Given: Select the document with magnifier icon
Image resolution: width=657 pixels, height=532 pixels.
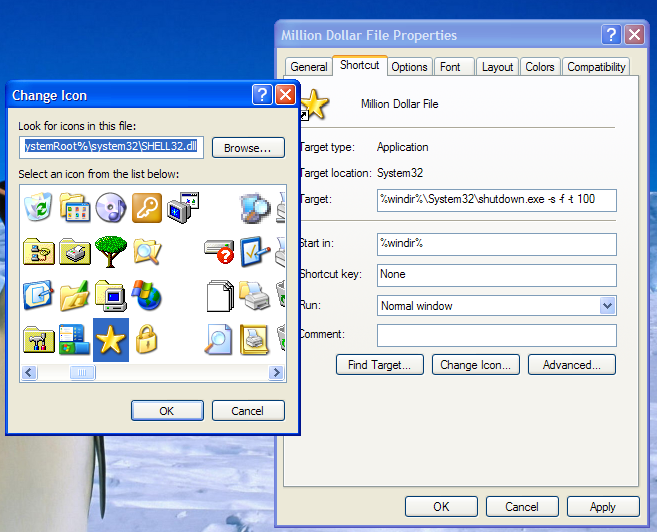Looking at the screenshot, I should point(218,339).
